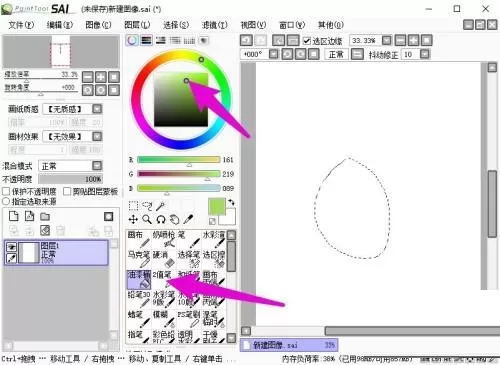Show the color wheel panel icon

pyautogui.click(x=132, y=40)
